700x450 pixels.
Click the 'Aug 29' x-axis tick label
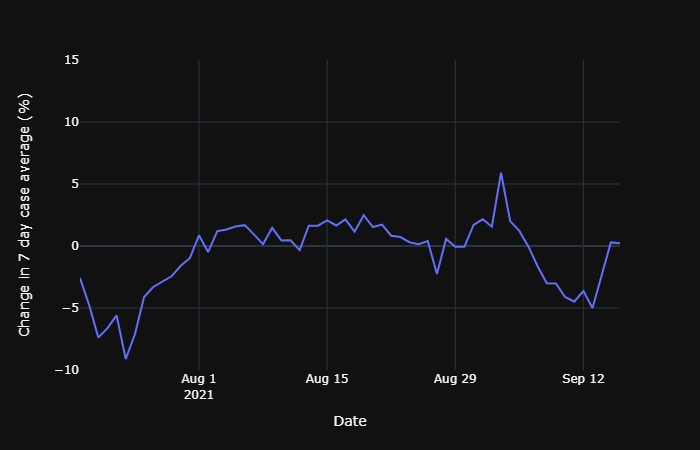click(455, 379)
